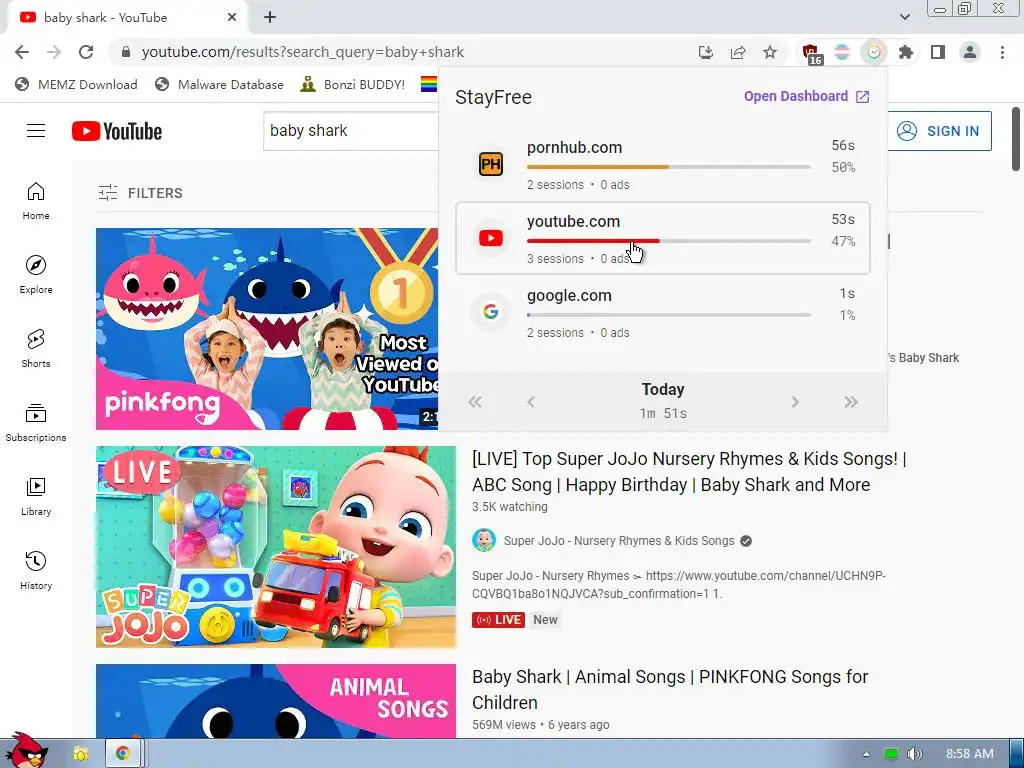Open the Bonzi BUDDY! bookmark

tap(353, 84)
